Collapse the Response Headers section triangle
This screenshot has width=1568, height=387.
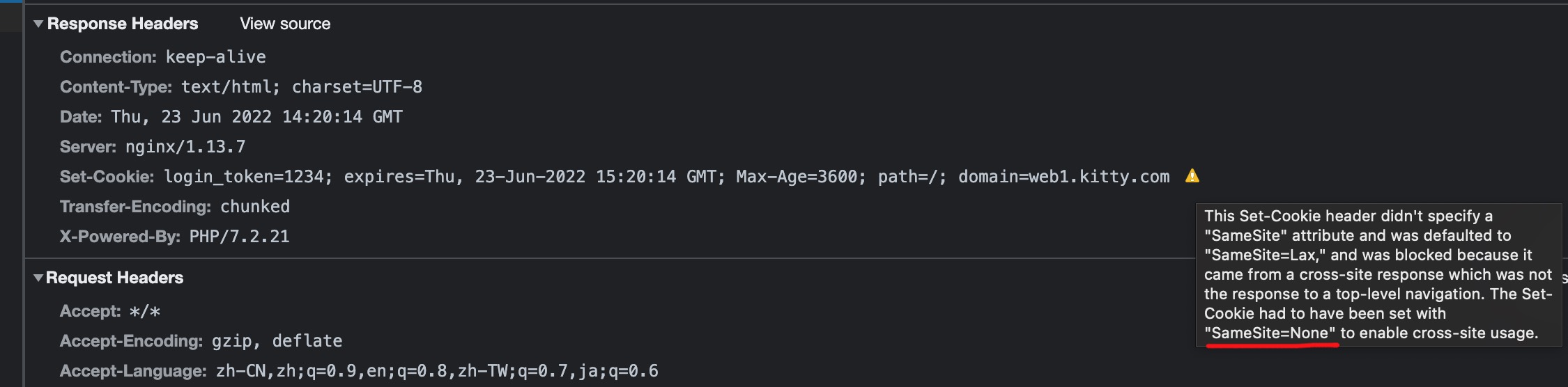coord(38,24)
